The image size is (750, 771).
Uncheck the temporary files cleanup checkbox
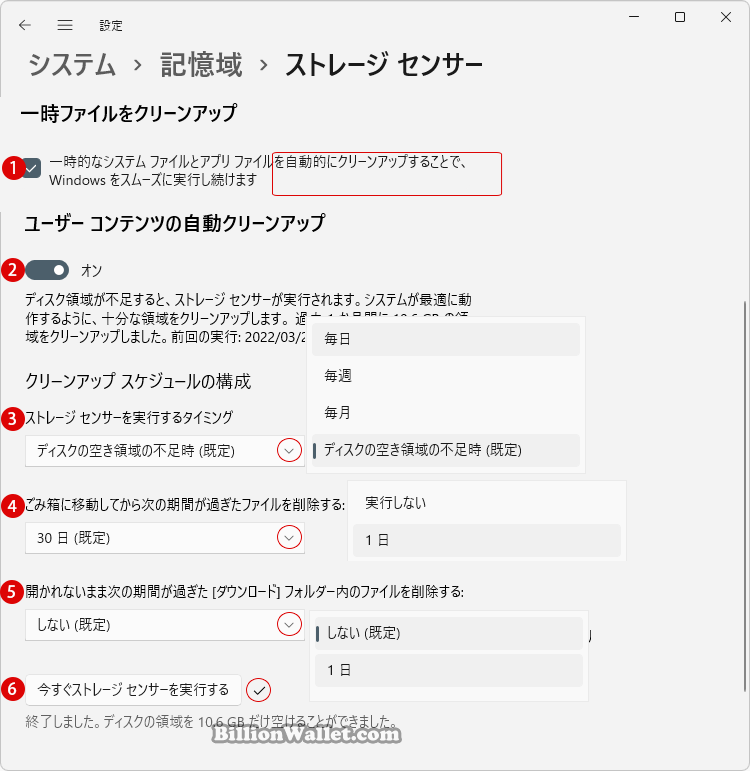(31, 168)
